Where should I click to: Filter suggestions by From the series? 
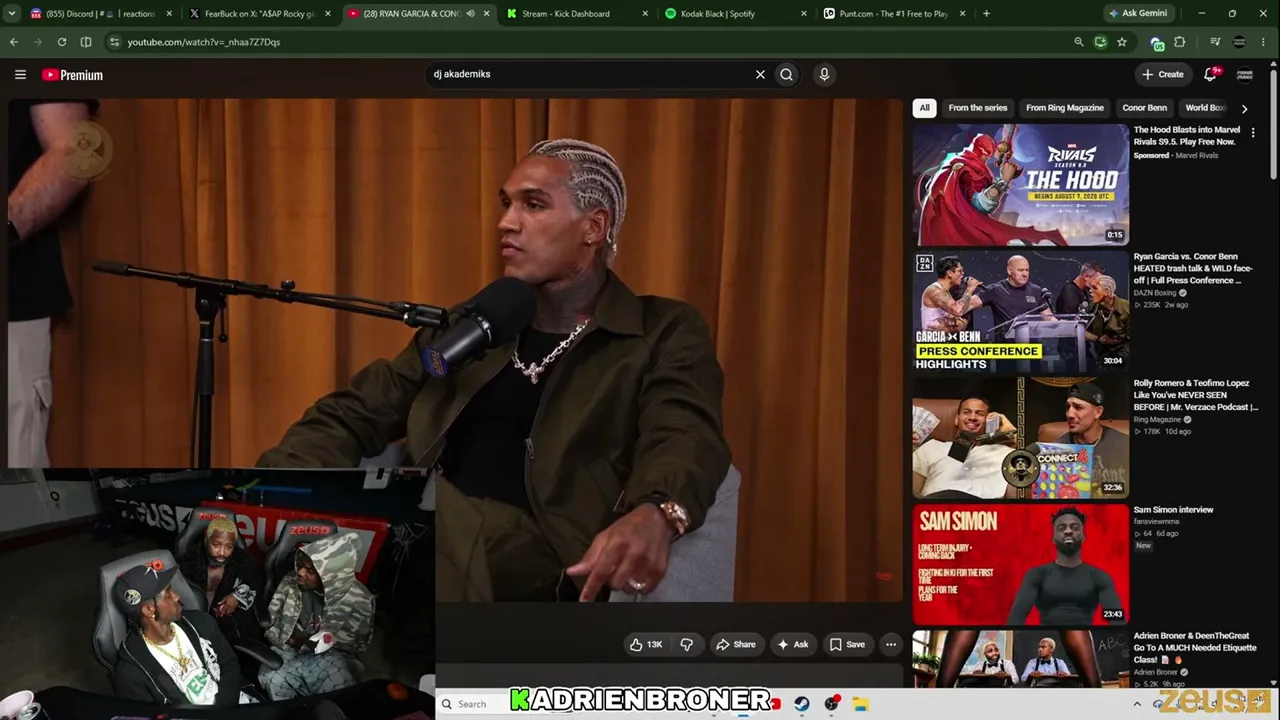tap(978, 108)
